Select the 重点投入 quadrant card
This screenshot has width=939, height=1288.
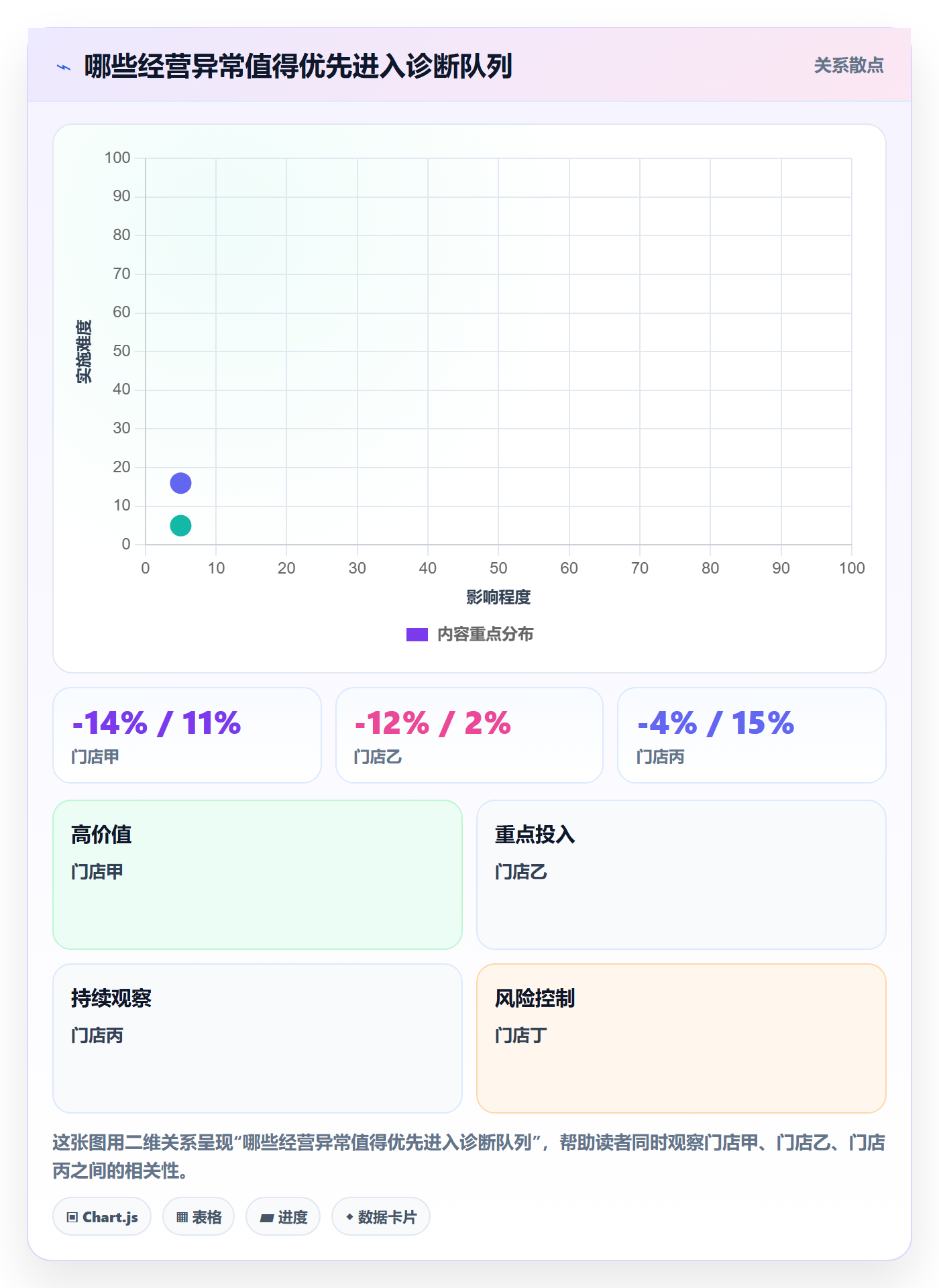tap(681, 875)
